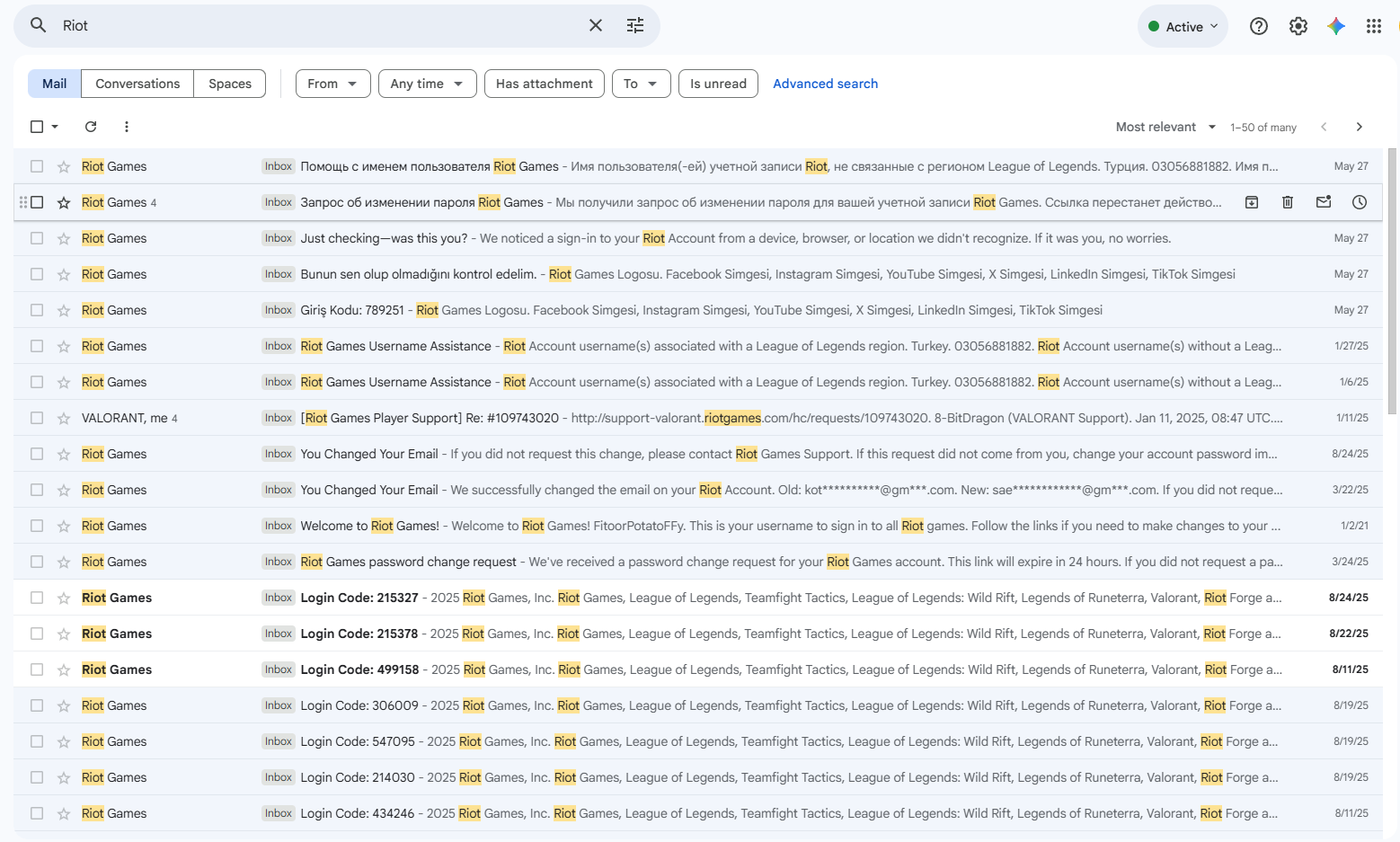Star the VALORANT, me conversation
Screen dimensions: 1400x842
64,418
